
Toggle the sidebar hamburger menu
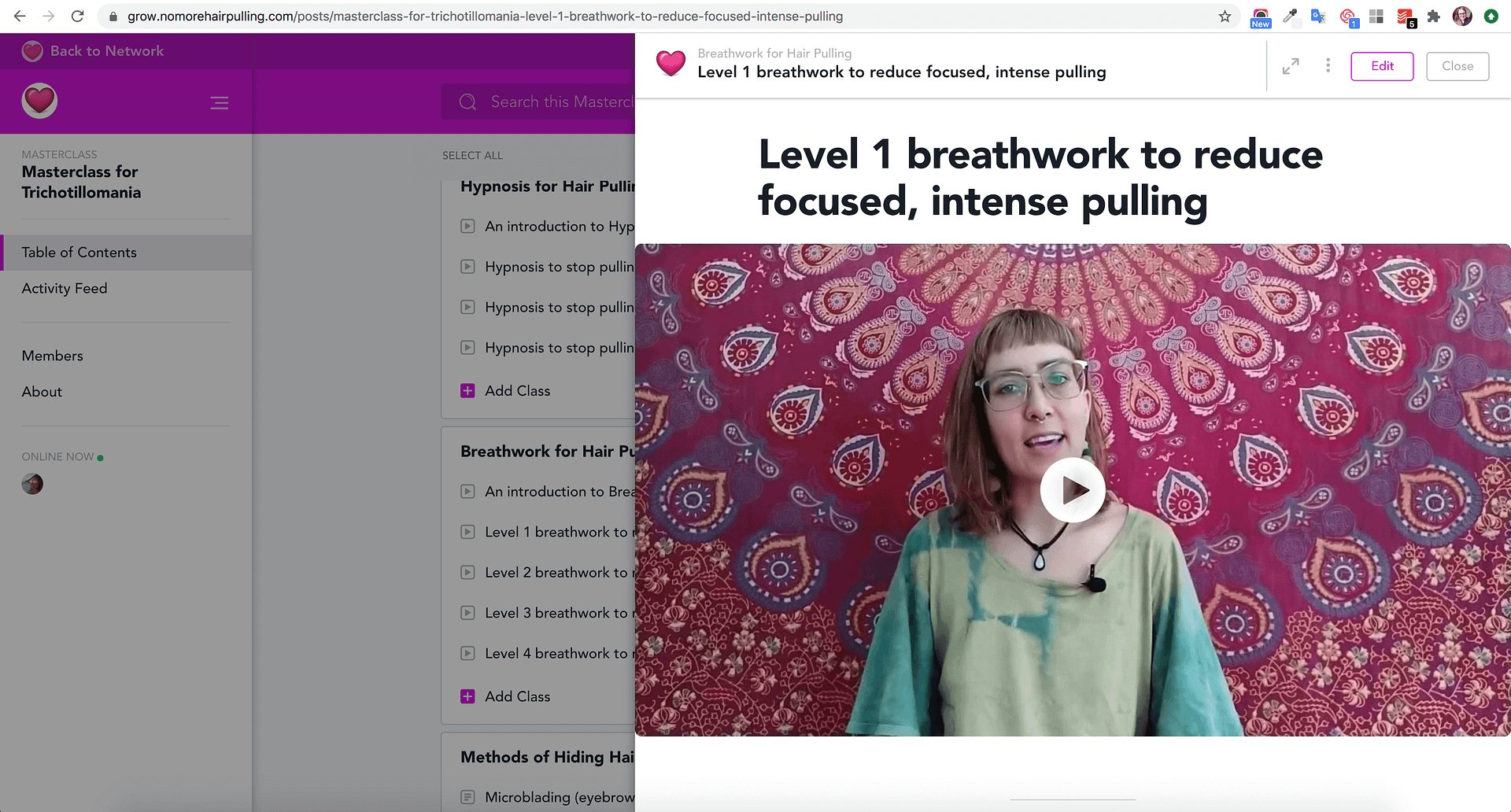point(220,103)
